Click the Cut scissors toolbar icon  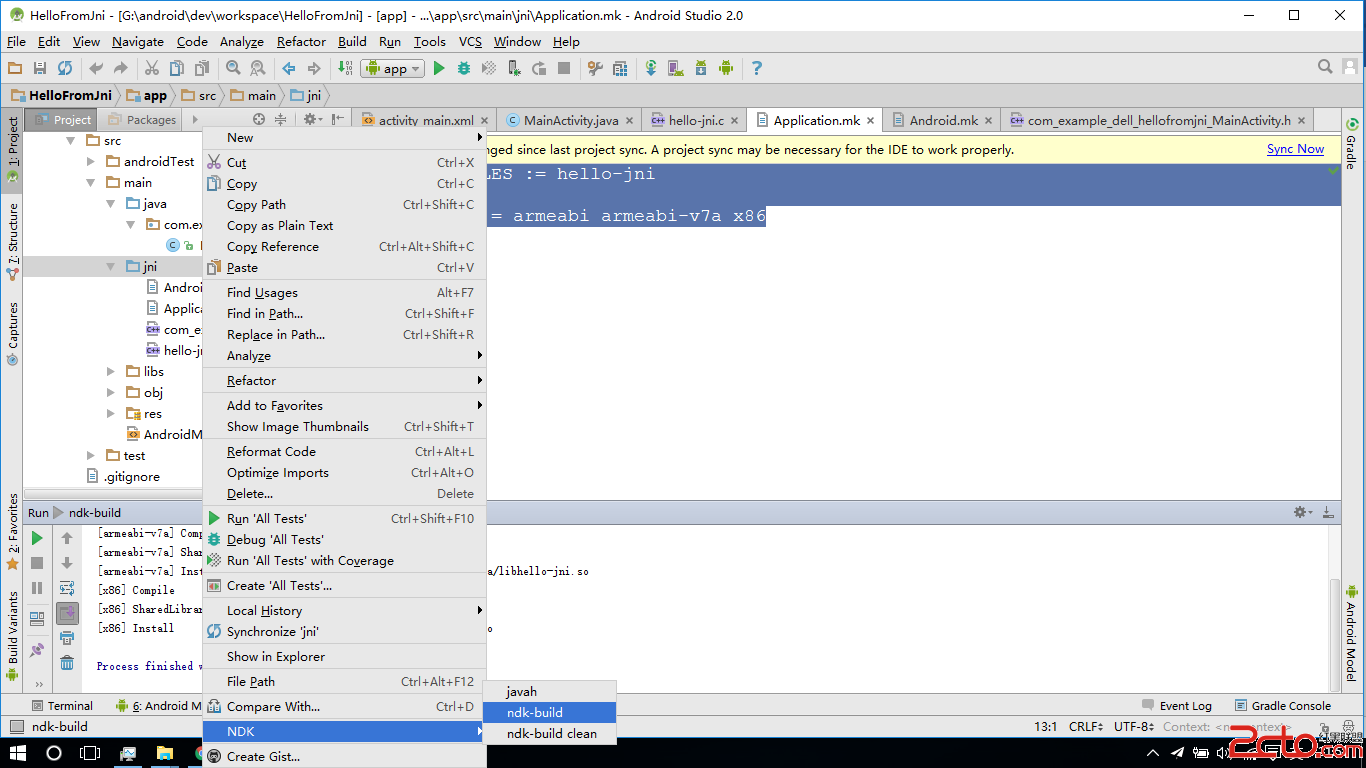coord(152,68)
